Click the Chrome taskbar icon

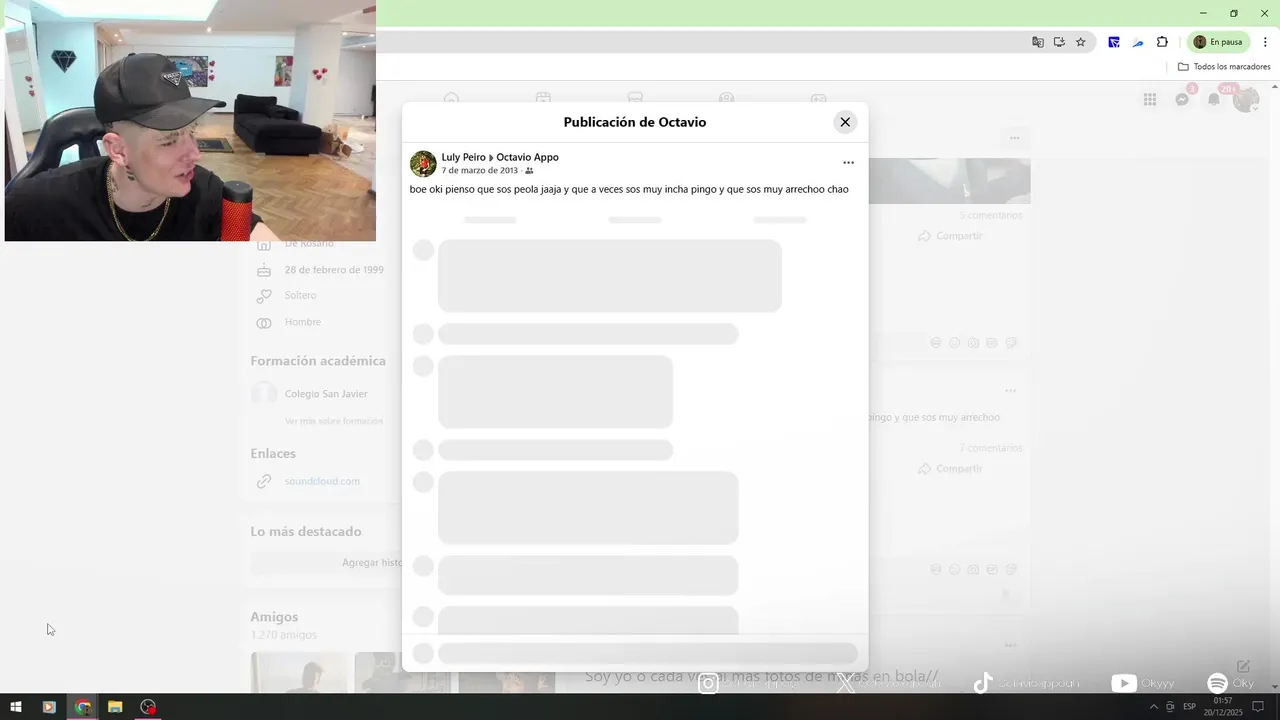point(83,707)
